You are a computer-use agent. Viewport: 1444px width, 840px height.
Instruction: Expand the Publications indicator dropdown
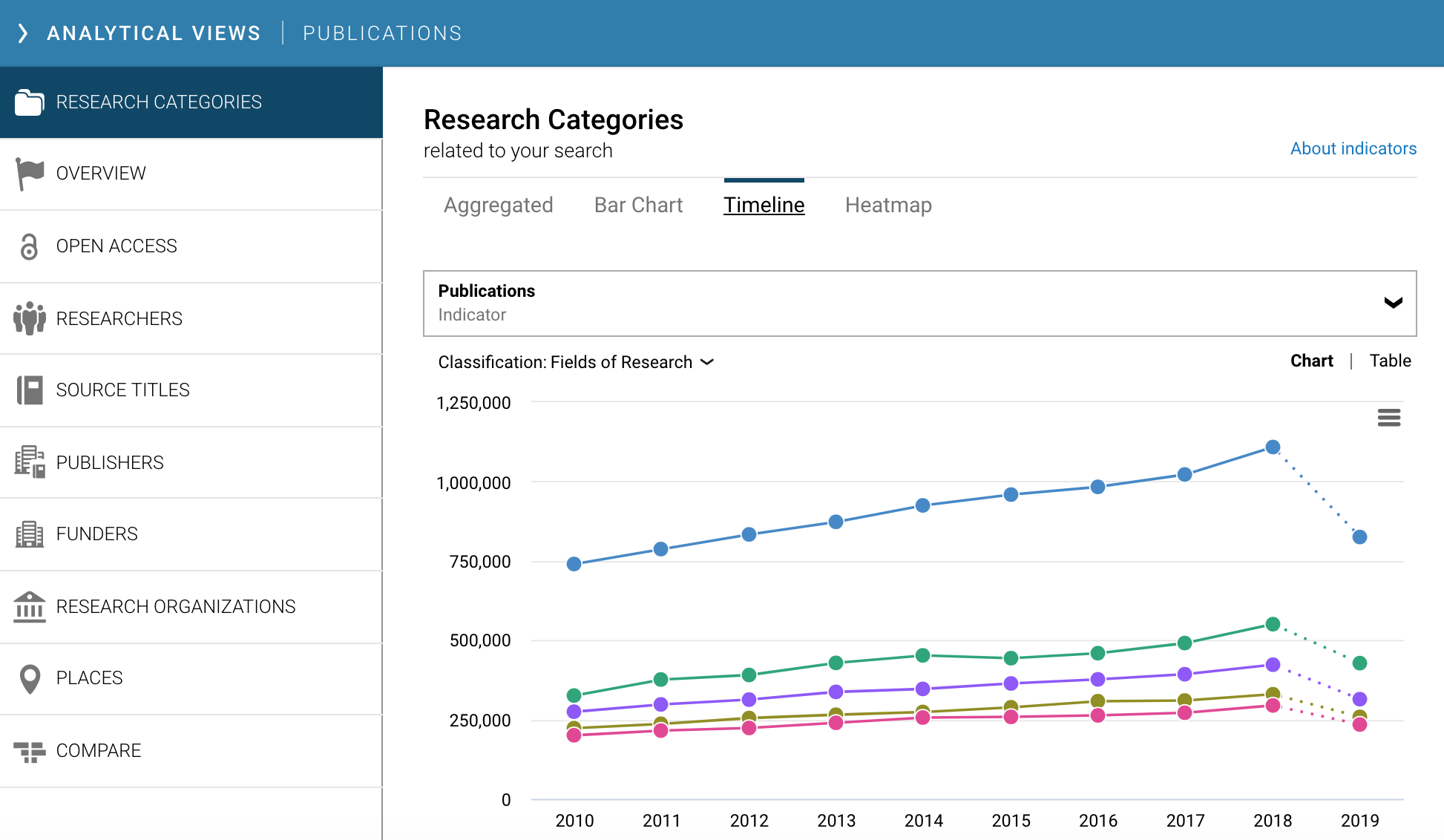(1393, 303)
